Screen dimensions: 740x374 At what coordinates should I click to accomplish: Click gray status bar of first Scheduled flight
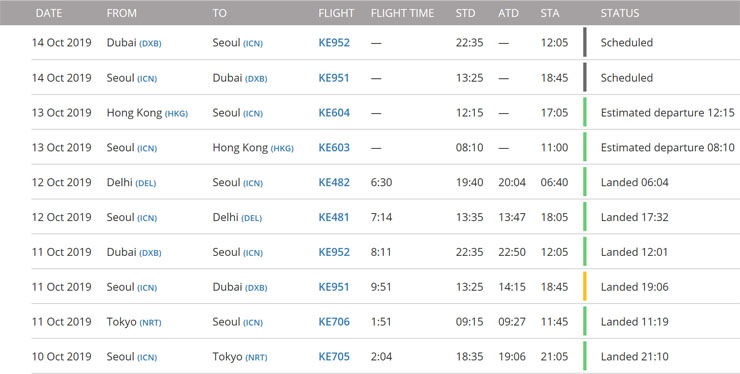point(585,42)
